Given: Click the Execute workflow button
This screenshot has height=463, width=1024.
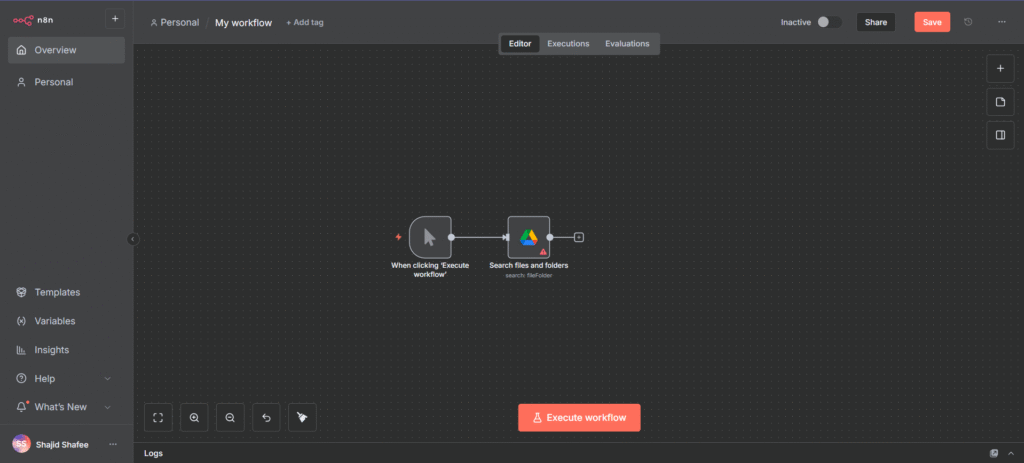Looking at the screenshot, I should pos(579,417).
